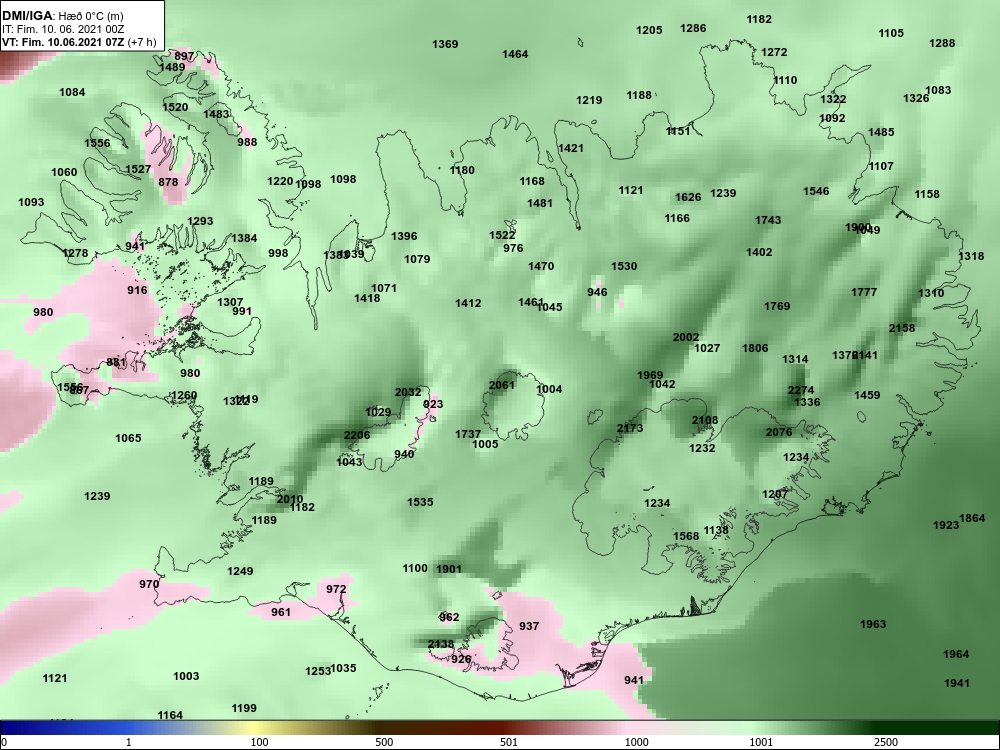Click the map value 946
1000x750 pixels.
click(x=598, y=292)
